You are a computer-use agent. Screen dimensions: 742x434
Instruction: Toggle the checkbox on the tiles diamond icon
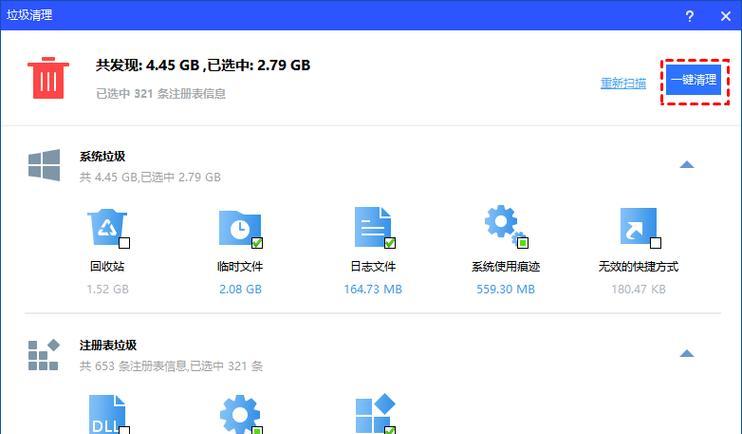point(389,430)
